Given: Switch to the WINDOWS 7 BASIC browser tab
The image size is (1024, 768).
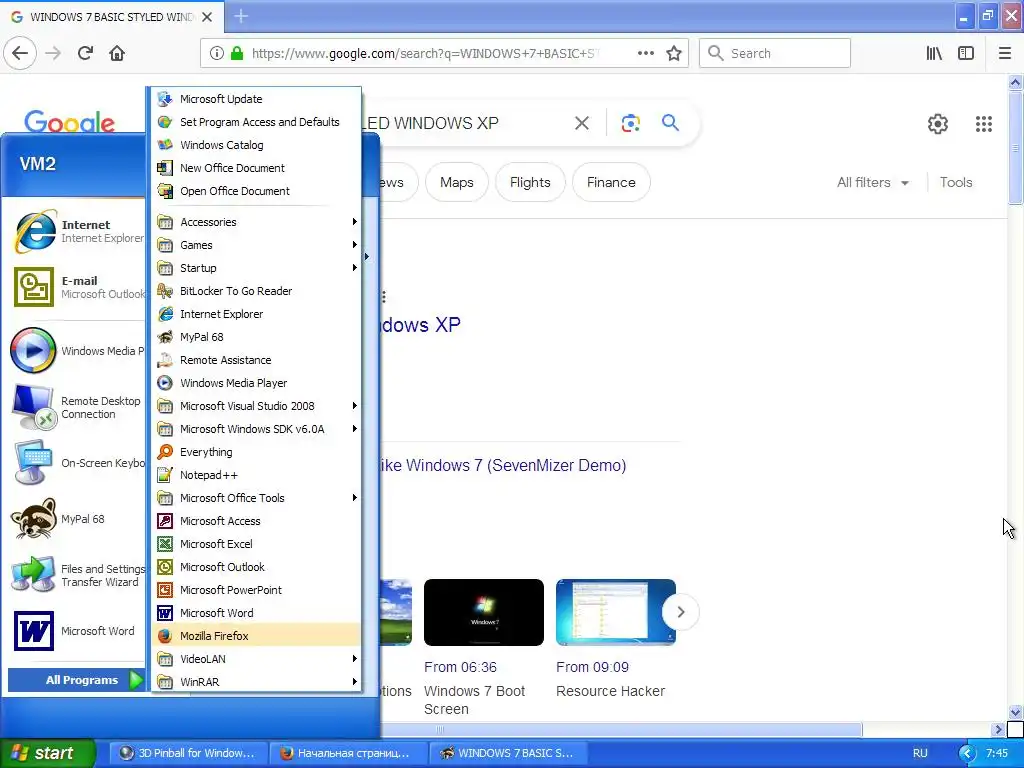Looking at the screenshot, I should [112, 17].
